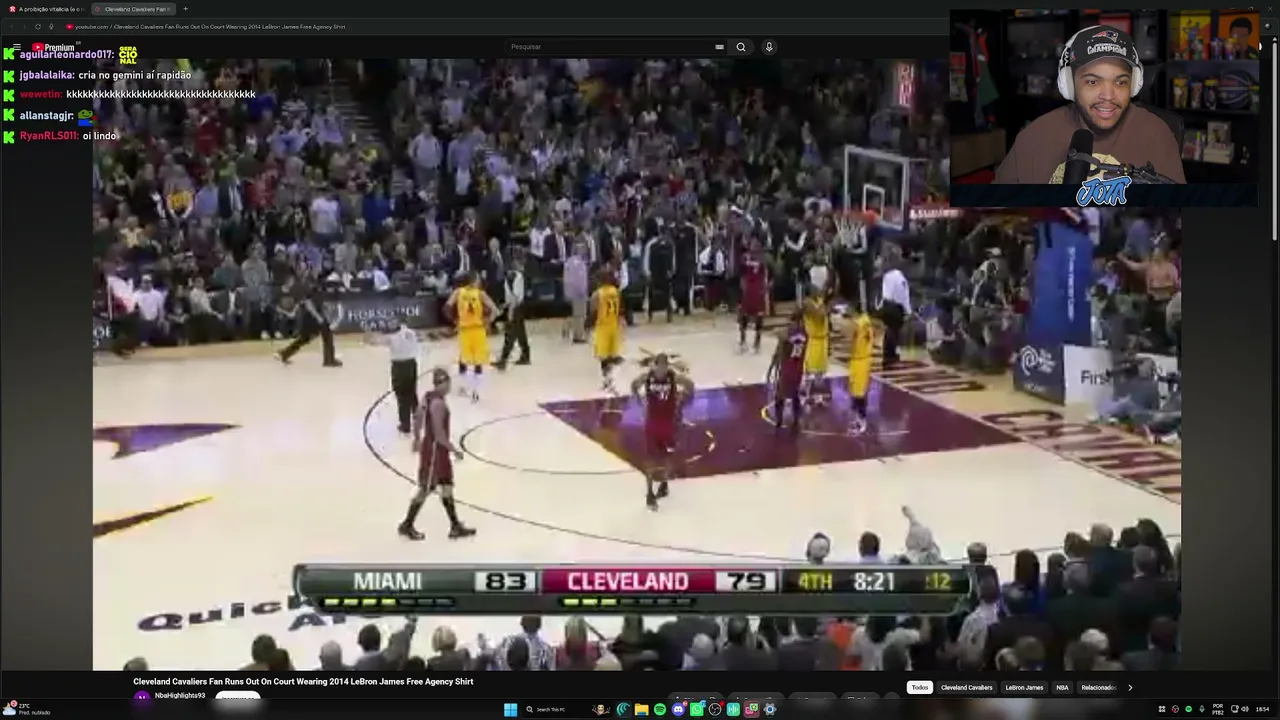Screen dimensions: 1280x720
Task: Open the NbaHighlights93 channel link
Action: [x=180, y=696]
